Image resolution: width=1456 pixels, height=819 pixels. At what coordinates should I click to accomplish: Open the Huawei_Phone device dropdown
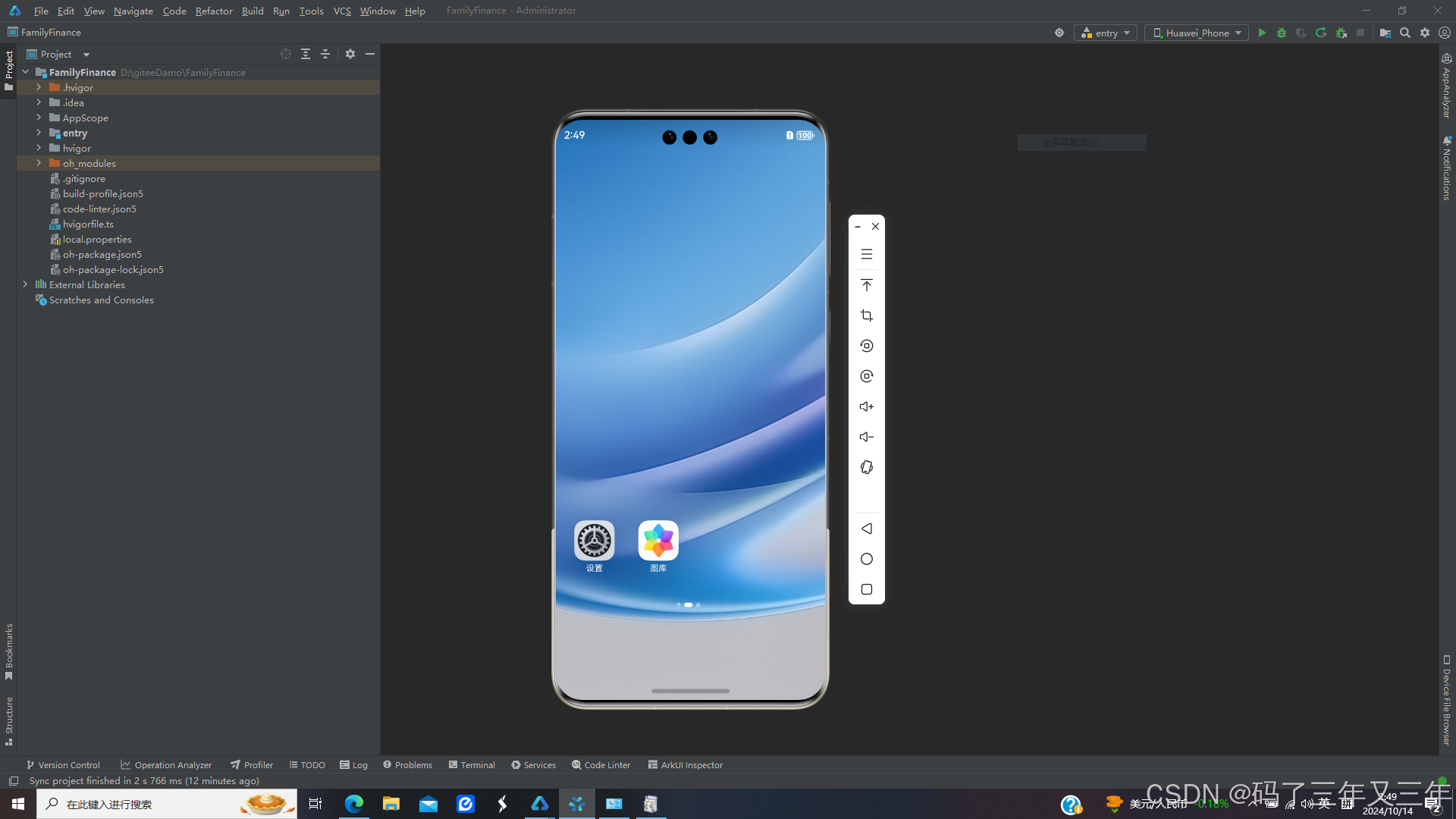(x=1197, y=33)
